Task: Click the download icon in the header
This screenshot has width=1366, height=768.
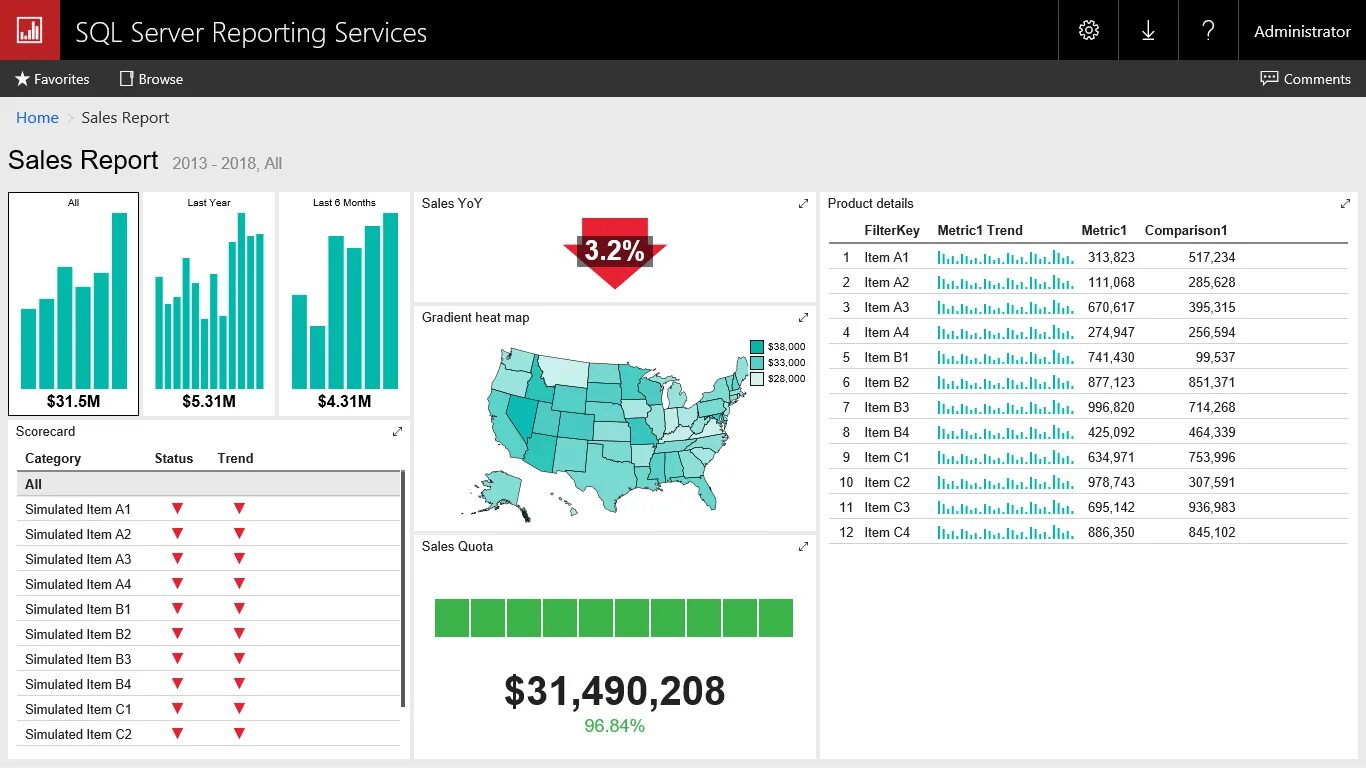Action: tap(1147, 30)
